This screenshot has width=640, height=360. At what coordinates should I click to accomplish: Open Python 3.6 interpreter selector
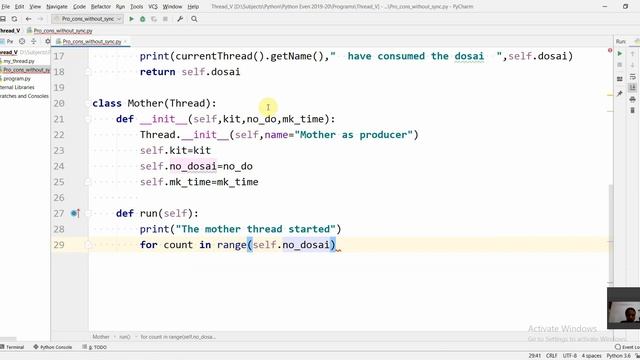pos(618,356)
